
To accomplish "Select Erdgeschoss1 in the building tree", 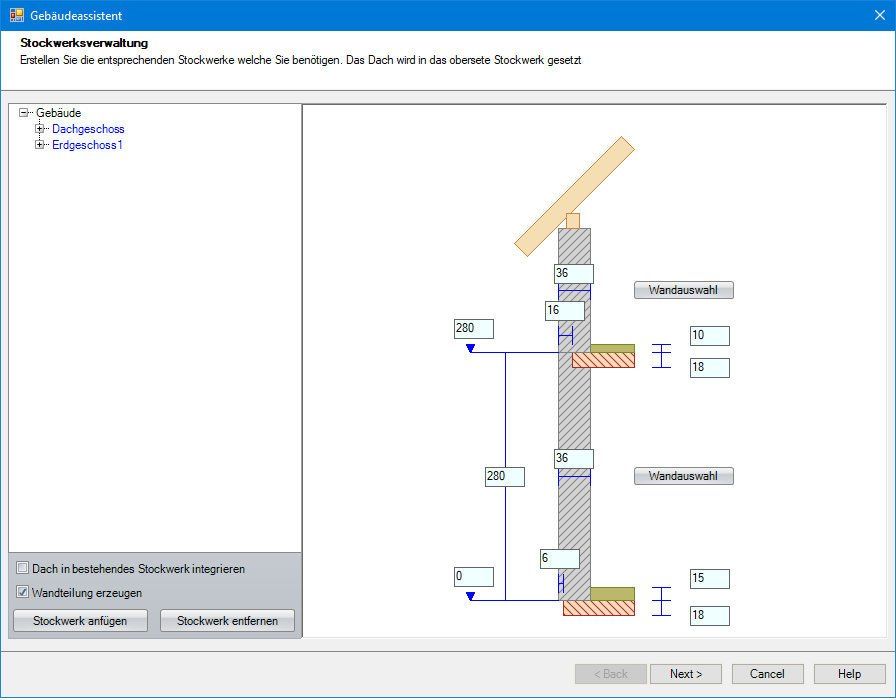I will (x=87, y=145).
